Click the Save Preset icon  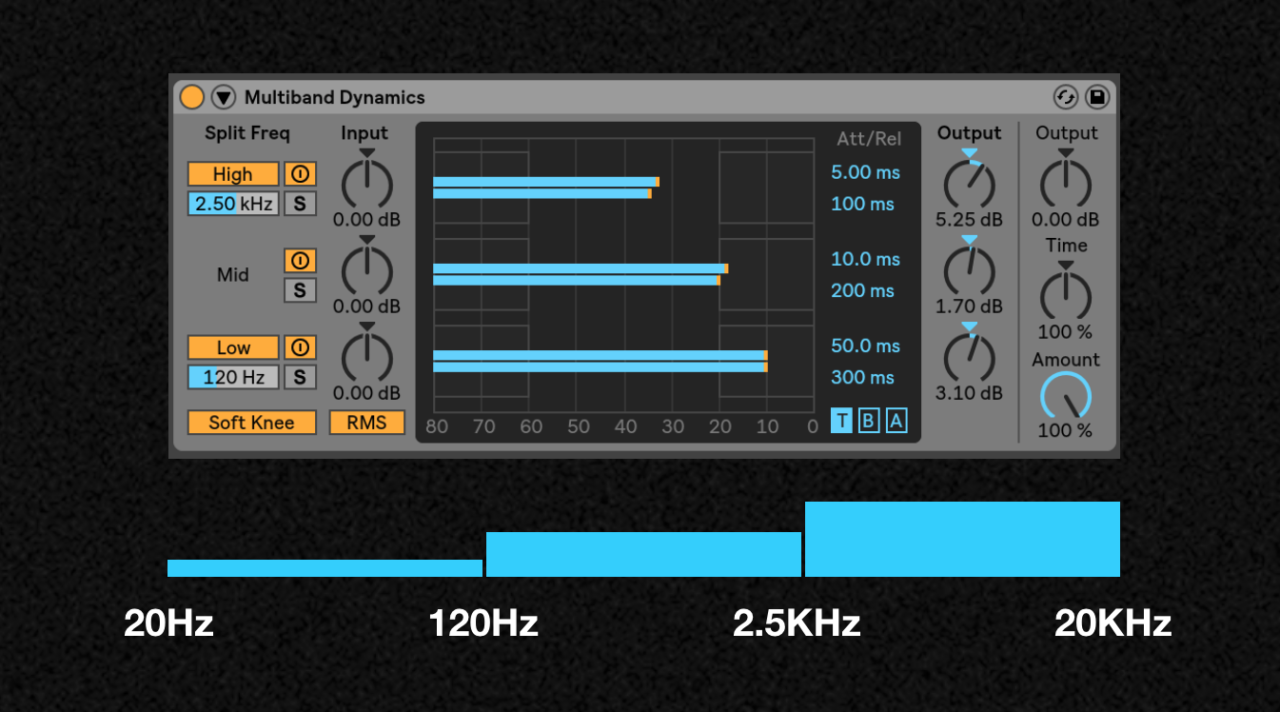point(1097,97)
